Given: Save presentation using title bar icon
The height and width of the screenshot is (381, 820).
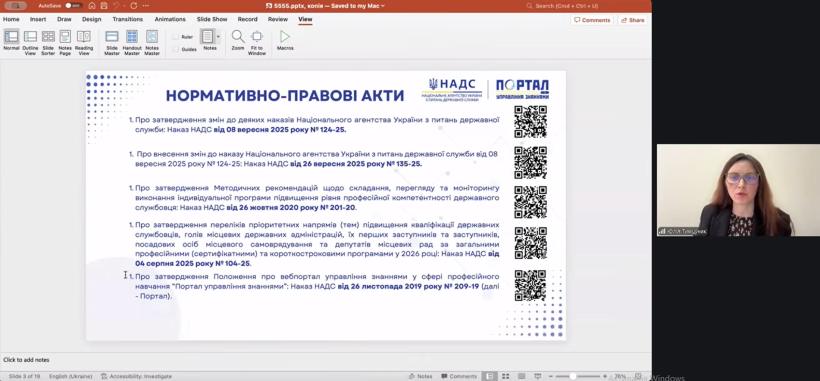Looking at the screenshot, I should point(104,6).
